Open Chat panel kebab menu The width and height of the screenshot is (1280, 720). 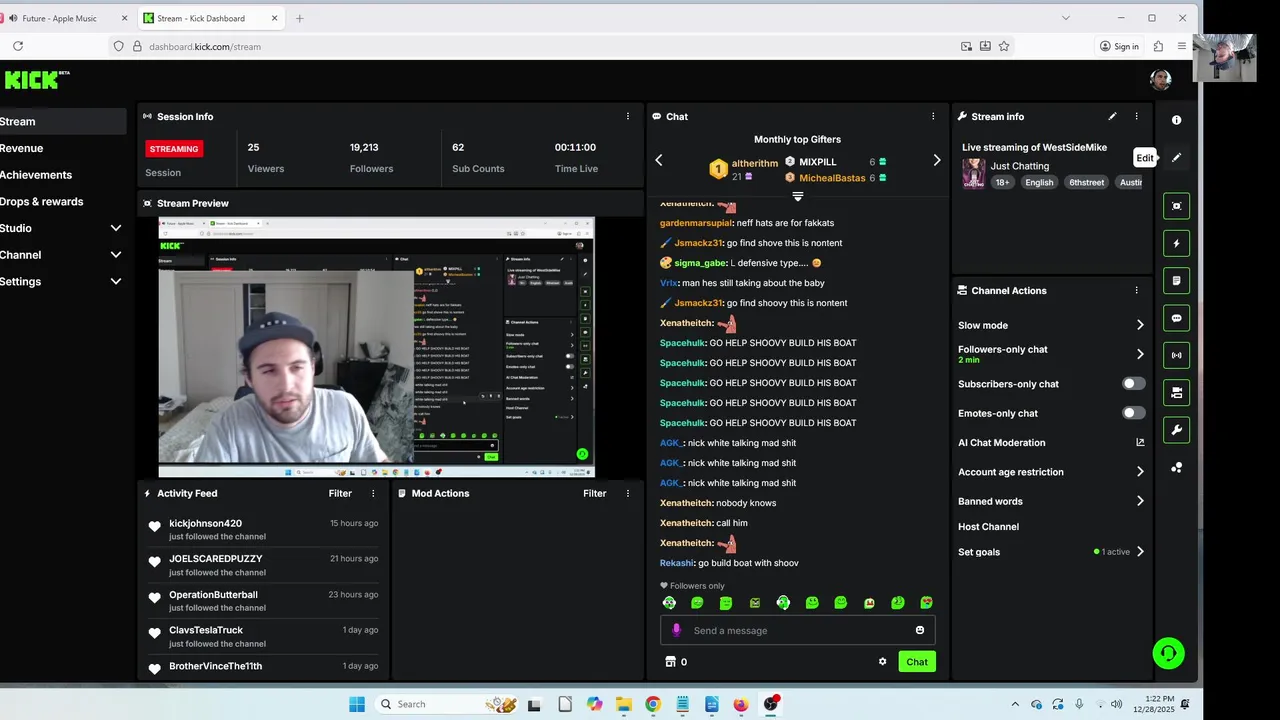click(933, 116)
